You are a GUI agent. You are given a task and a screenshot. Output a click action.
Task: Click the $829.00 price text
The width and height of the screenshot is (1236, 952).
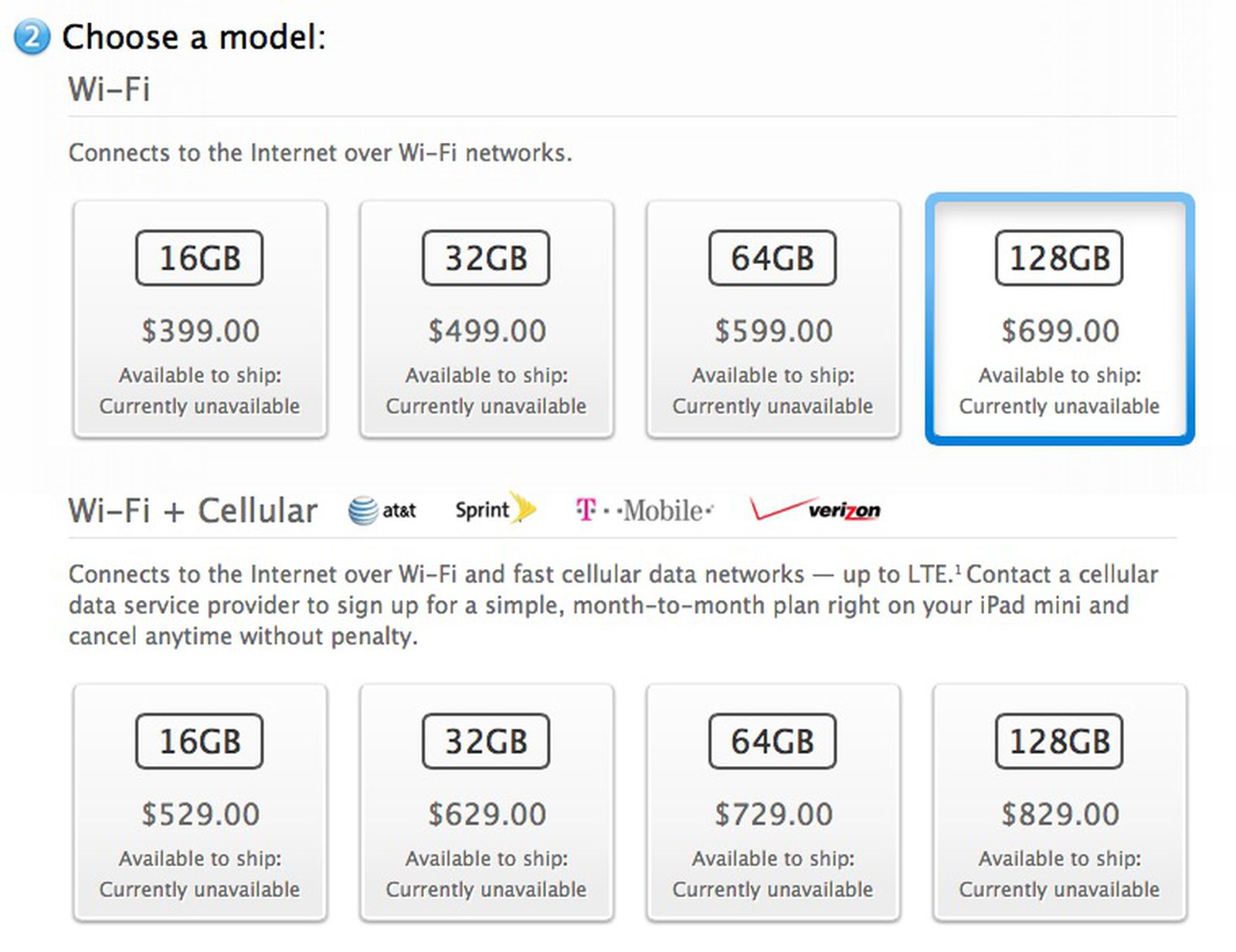[x=1060, y=815]
